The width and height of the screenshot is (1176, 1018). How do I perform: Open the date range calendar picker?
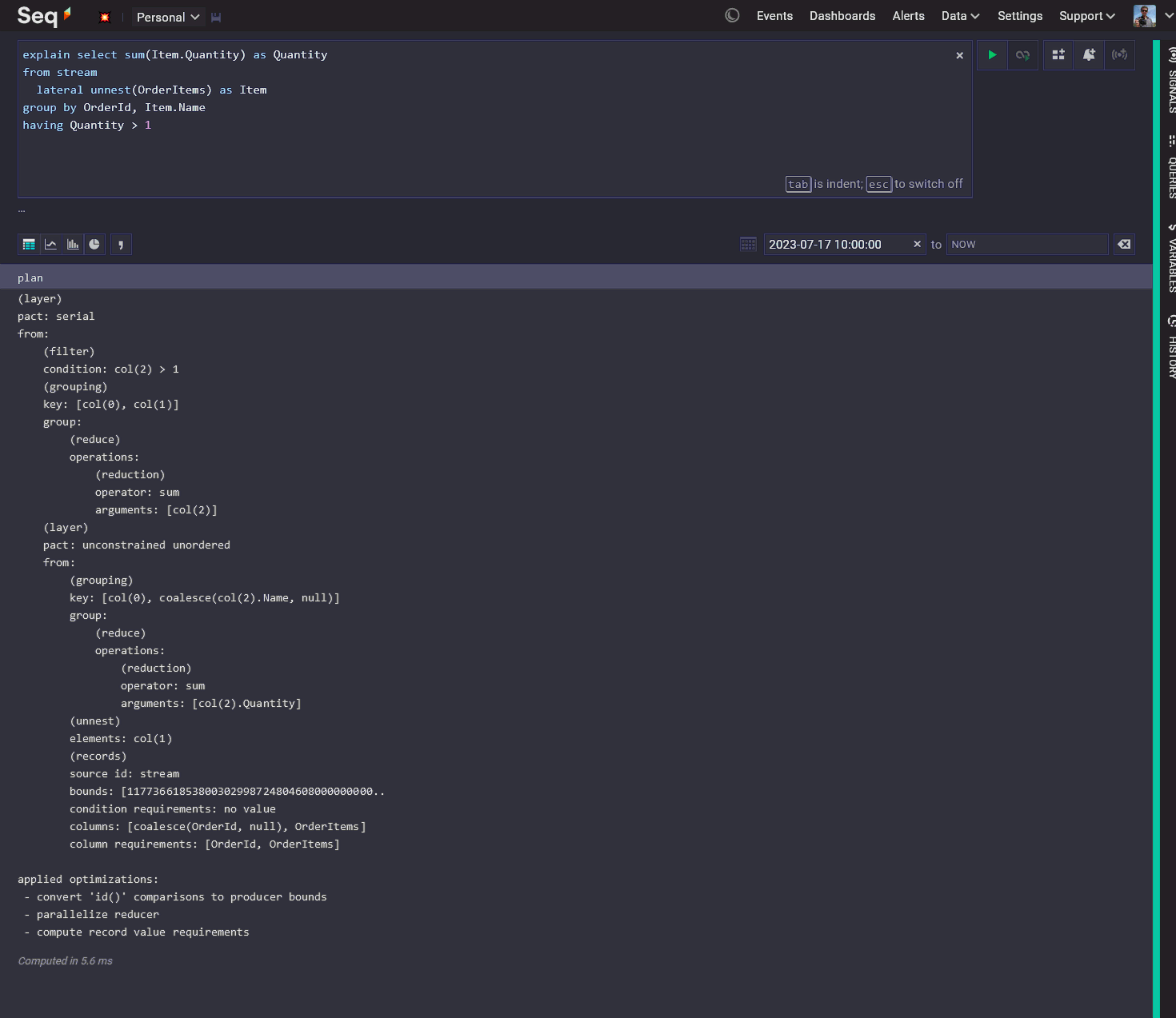click(x=748, y=245)
